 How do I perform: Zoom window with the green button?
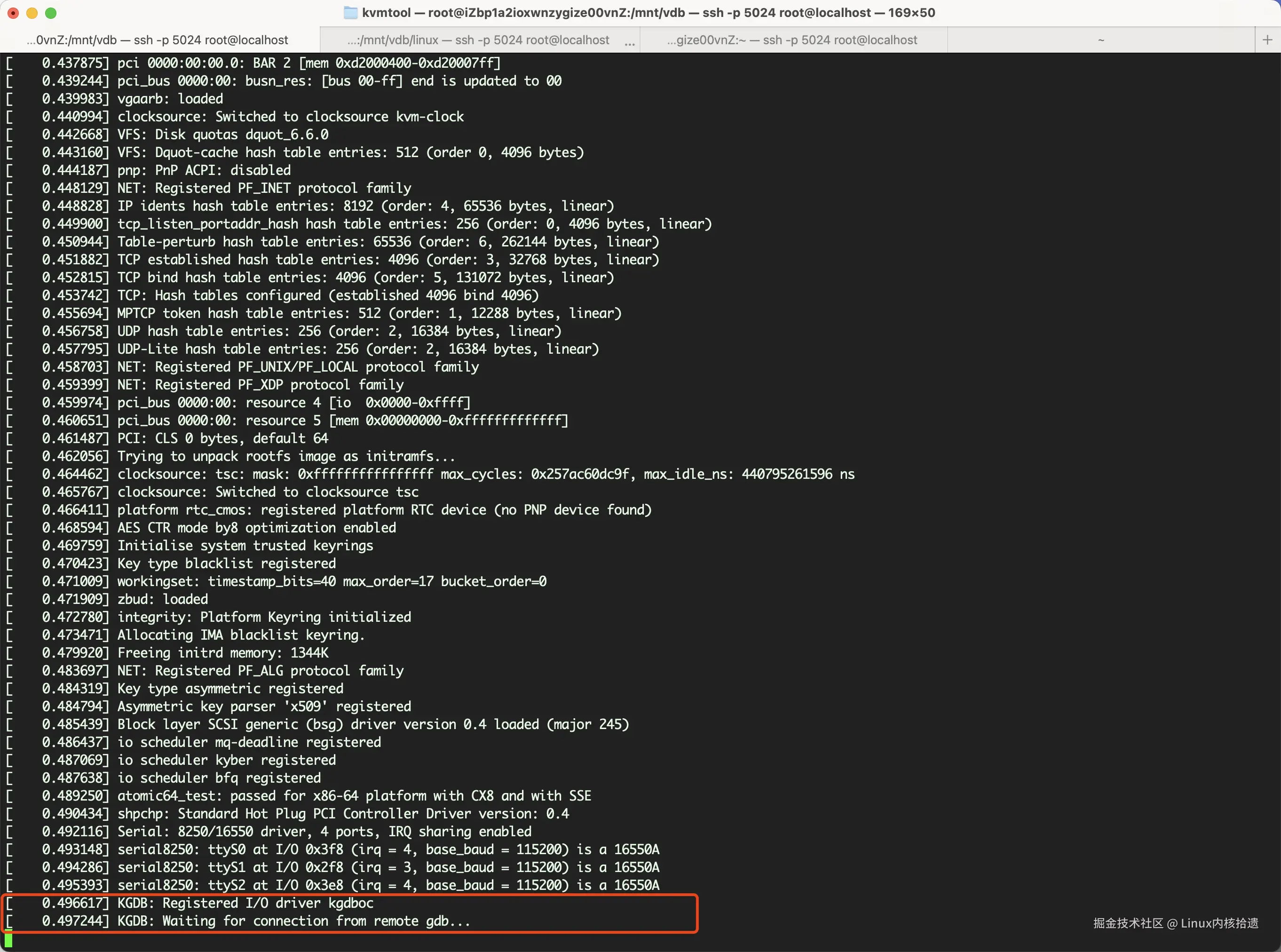pos(51,13)
